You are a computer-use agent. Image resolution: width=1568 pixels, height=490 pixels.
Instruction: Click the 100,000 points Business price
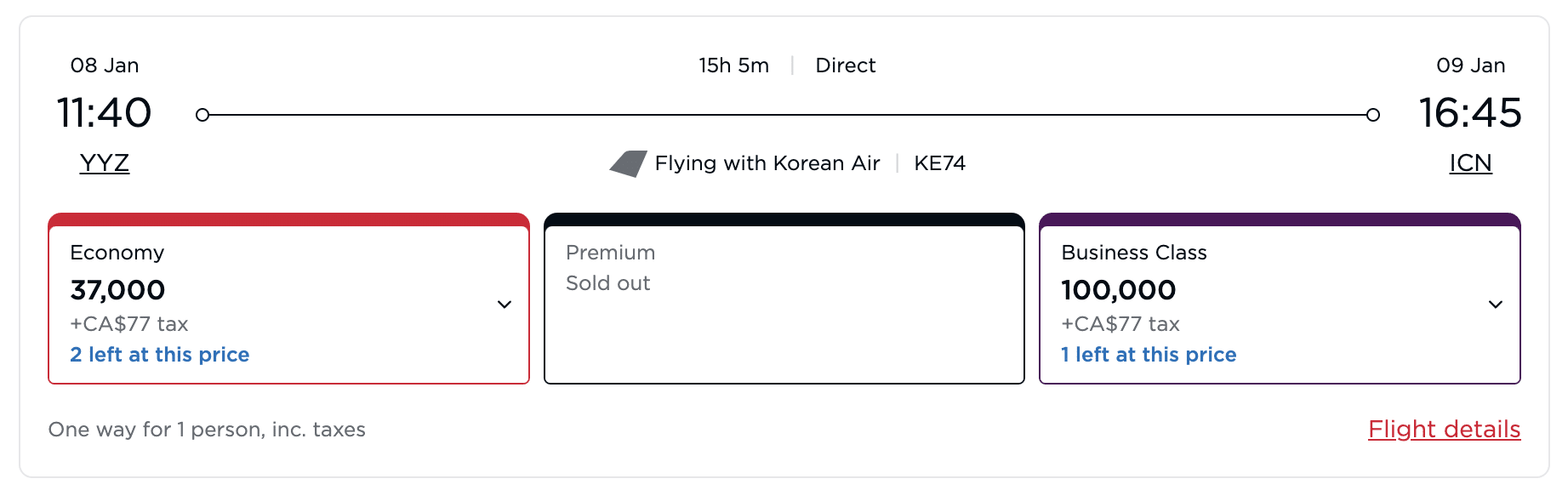coord(1118,290)
